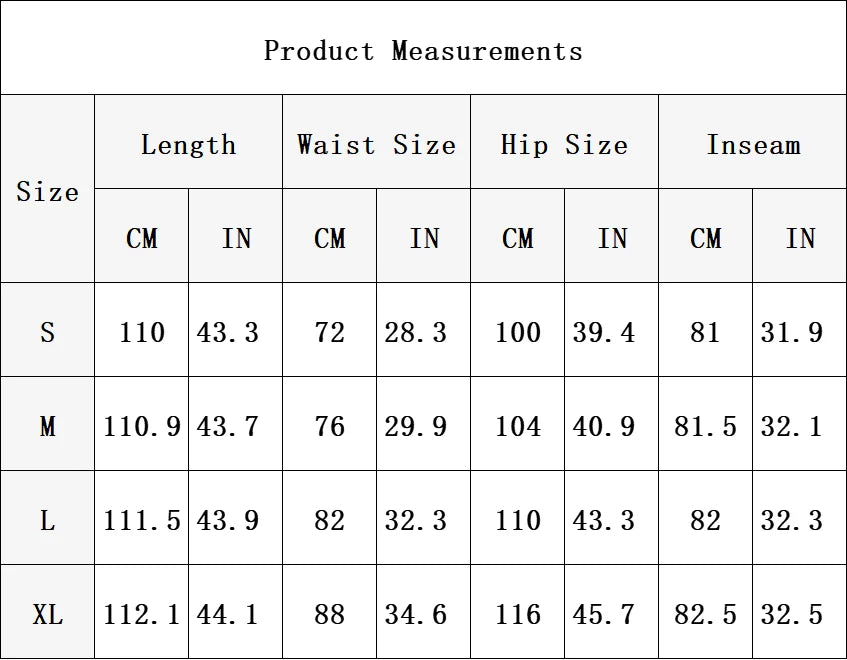Click the Inseam column header
The image size is (847, 660).
point(752,142)
